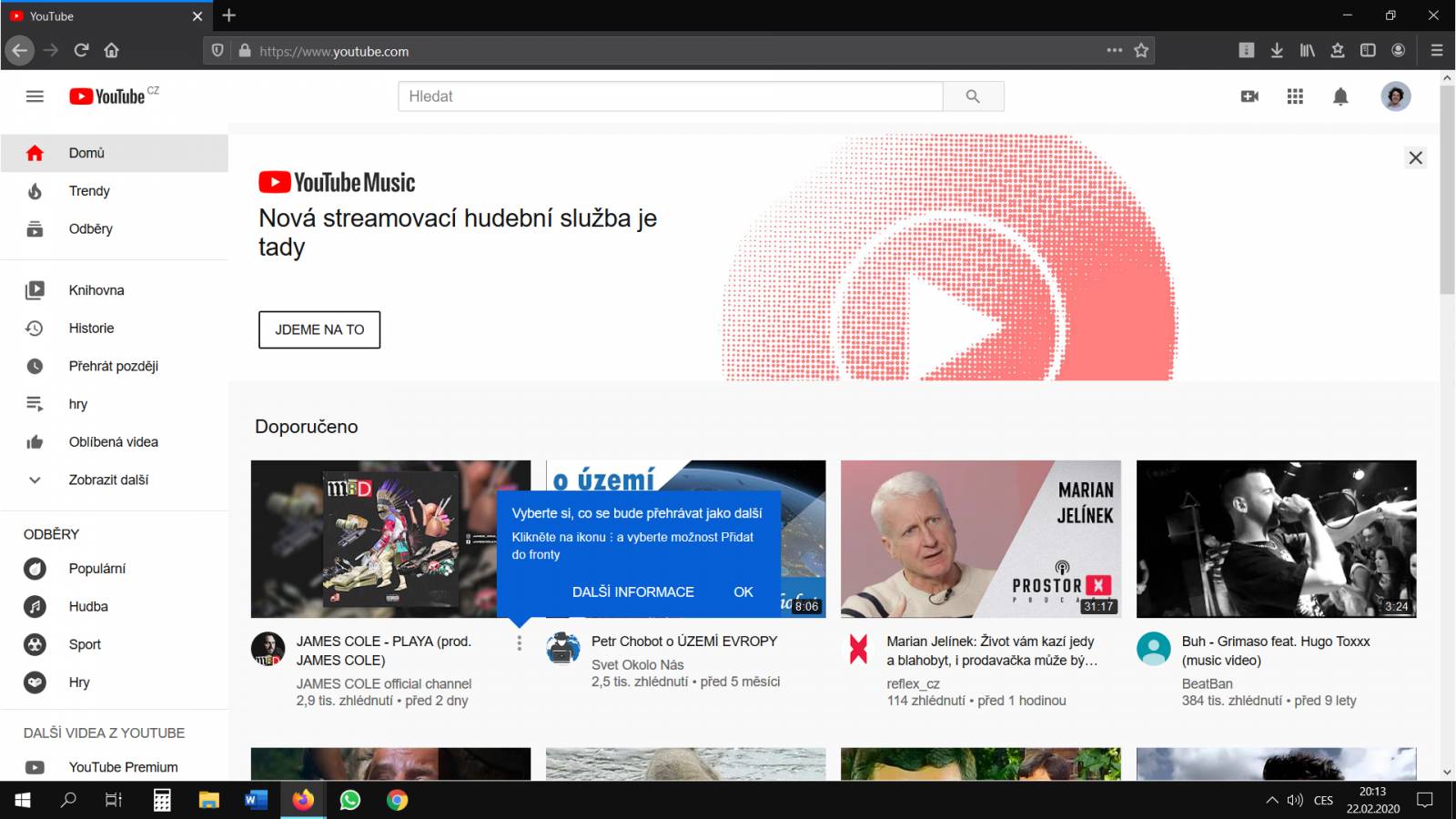
Task: Dismiss the YouTube Music banner
Action: [x=1415, y=157]
